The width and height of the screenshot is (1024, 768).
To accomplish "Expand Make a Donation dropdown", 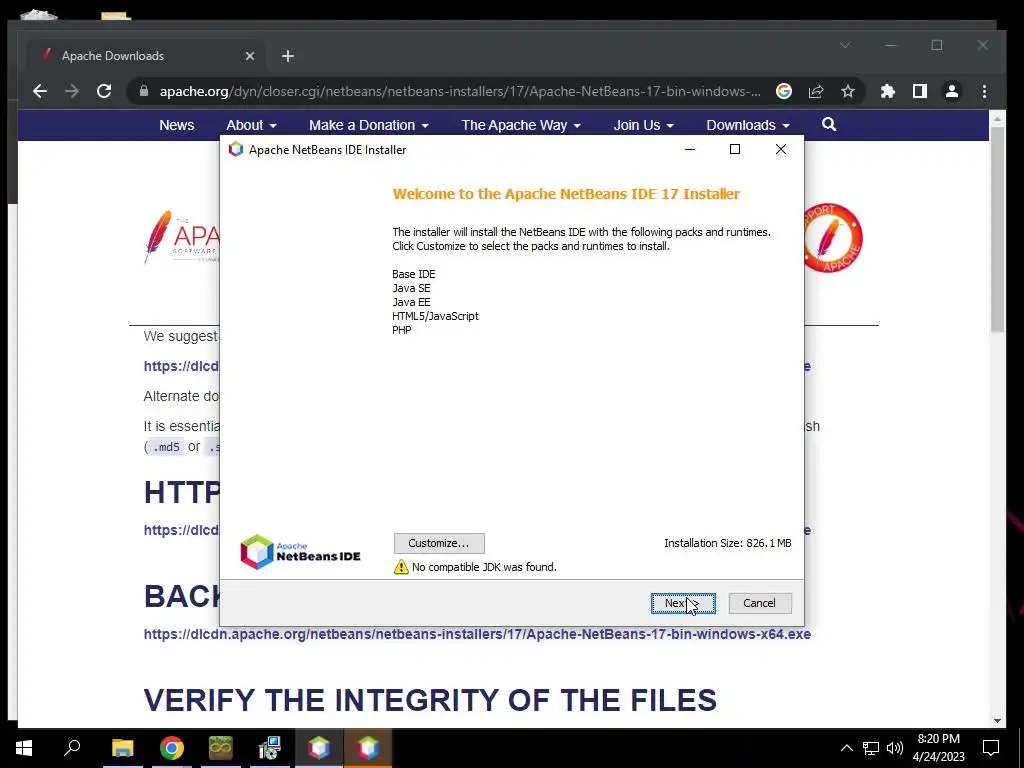I will point(368,125).
